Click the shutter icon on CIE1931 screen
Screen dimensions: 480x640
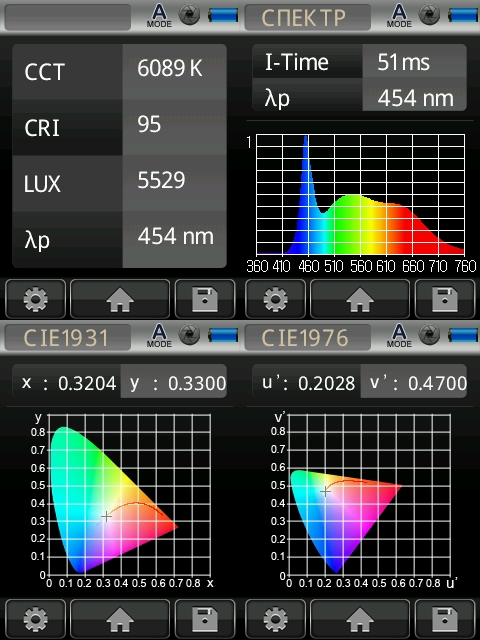(x=190, y=336)
